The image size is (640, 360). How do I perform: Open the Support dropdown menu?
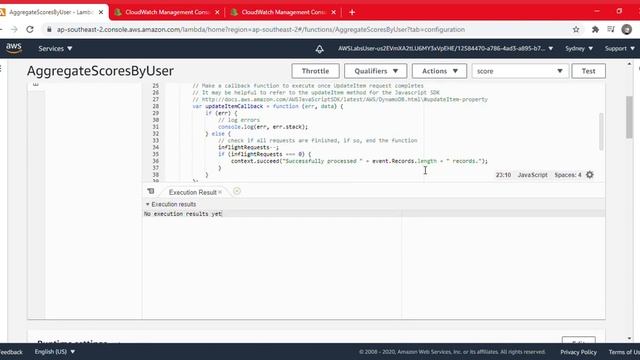pos(620,48)
